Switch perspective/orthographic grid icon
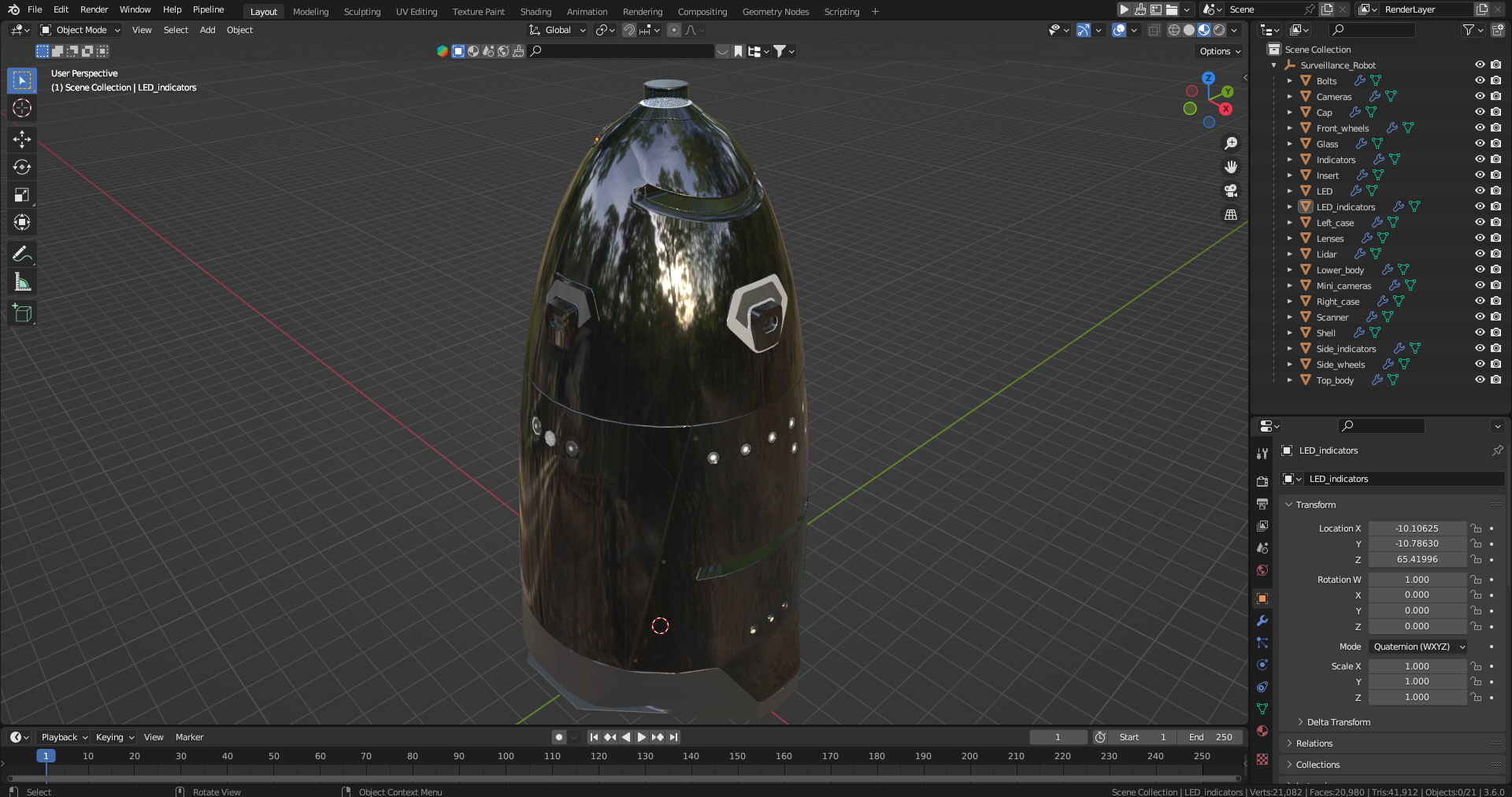1512x797 pixels. pyautogui.click(x=1231, y=214)
